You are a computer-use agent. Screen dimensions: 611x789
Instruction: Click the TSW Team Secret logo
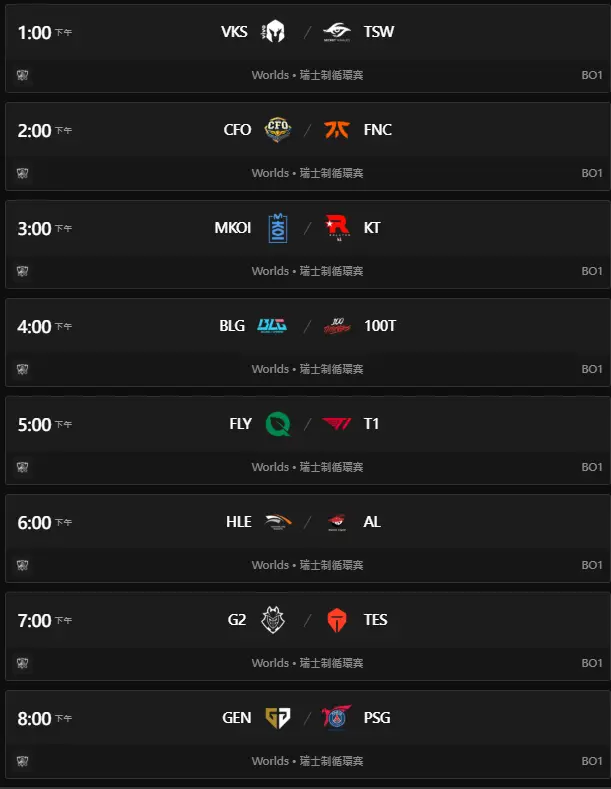coord(337,32)
